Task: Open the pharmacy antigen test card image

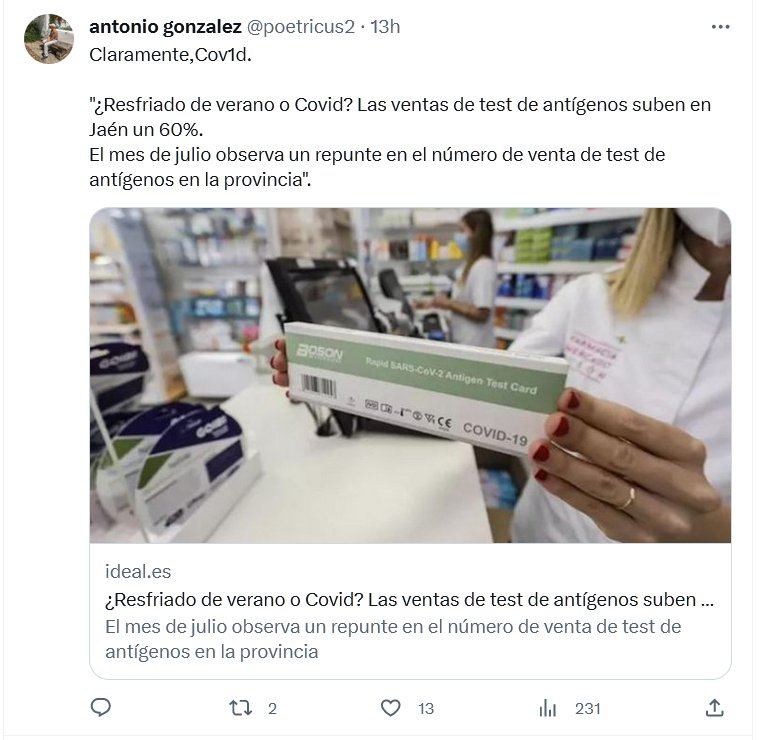Action: (410, 376)
